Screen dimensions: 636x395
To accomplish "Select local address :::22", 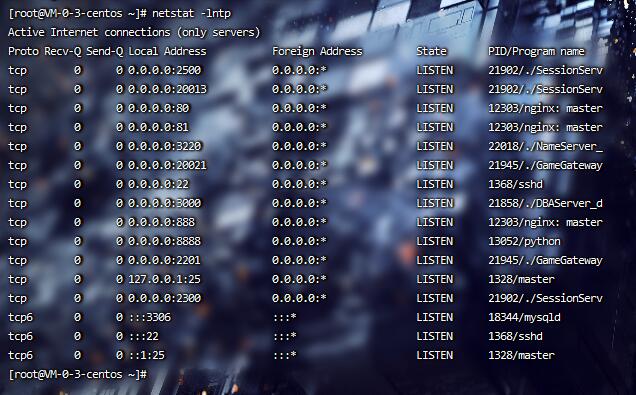I will click(144, 336).
